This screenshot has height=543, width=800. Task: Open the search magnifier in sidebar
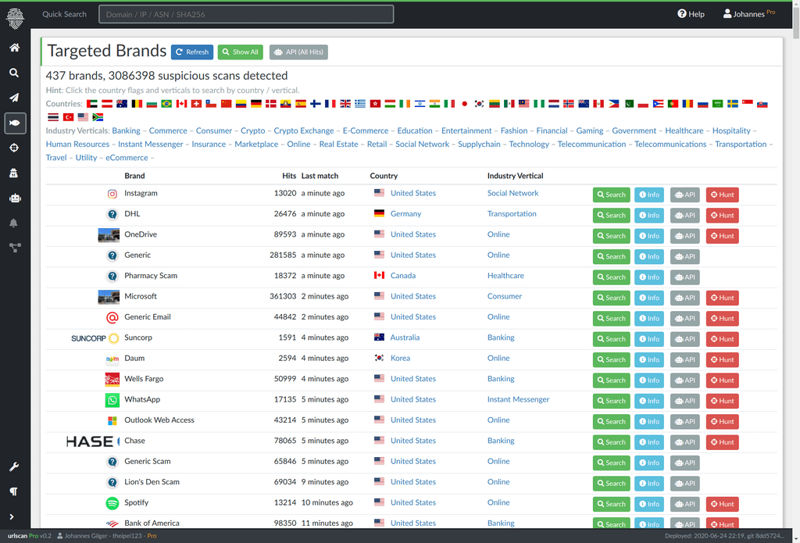[x=14, y=73]
